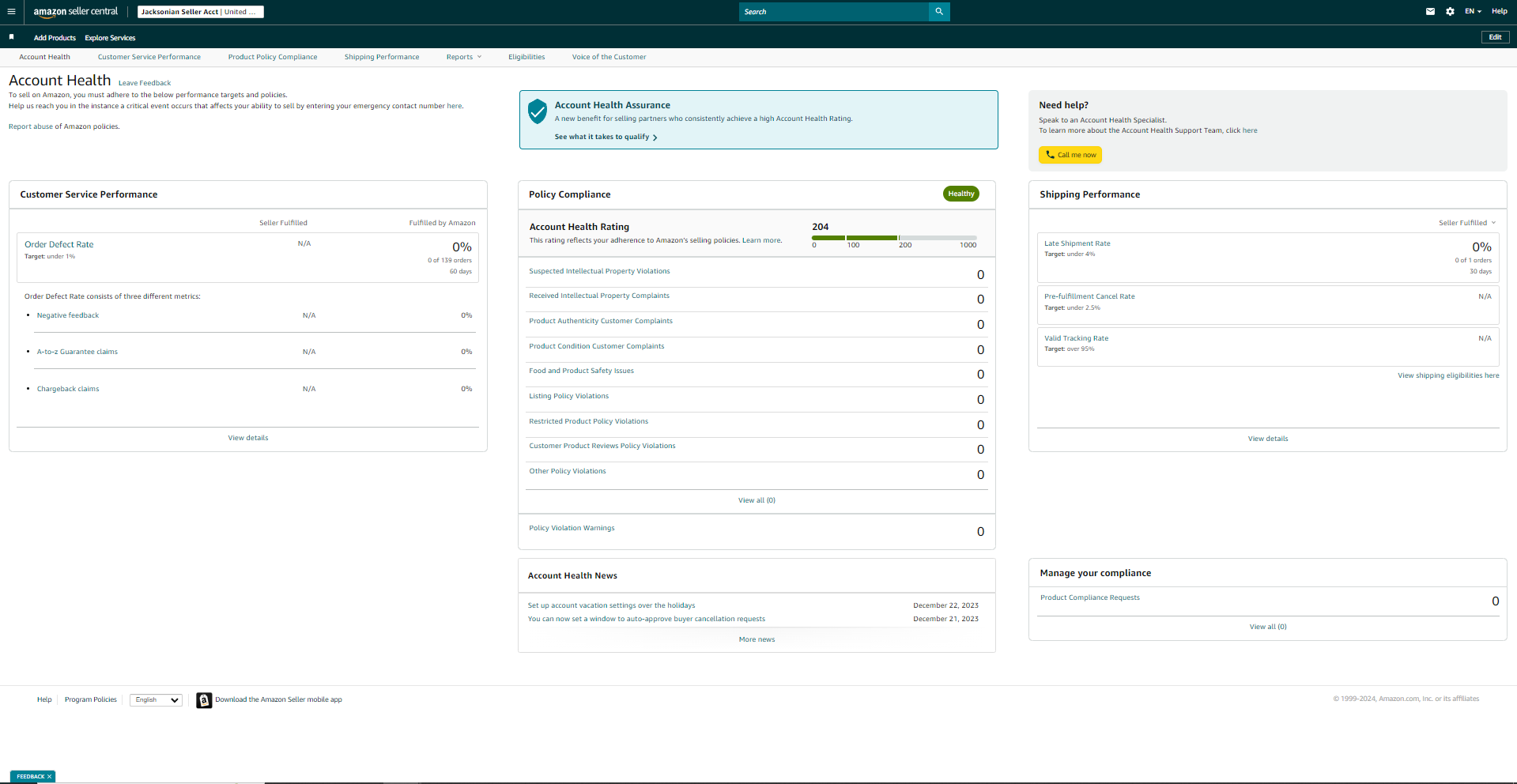This screenshot has height=784, width=1517.
Task: Click the Amazon Seller mobile app icon
Action: point(204,700)
